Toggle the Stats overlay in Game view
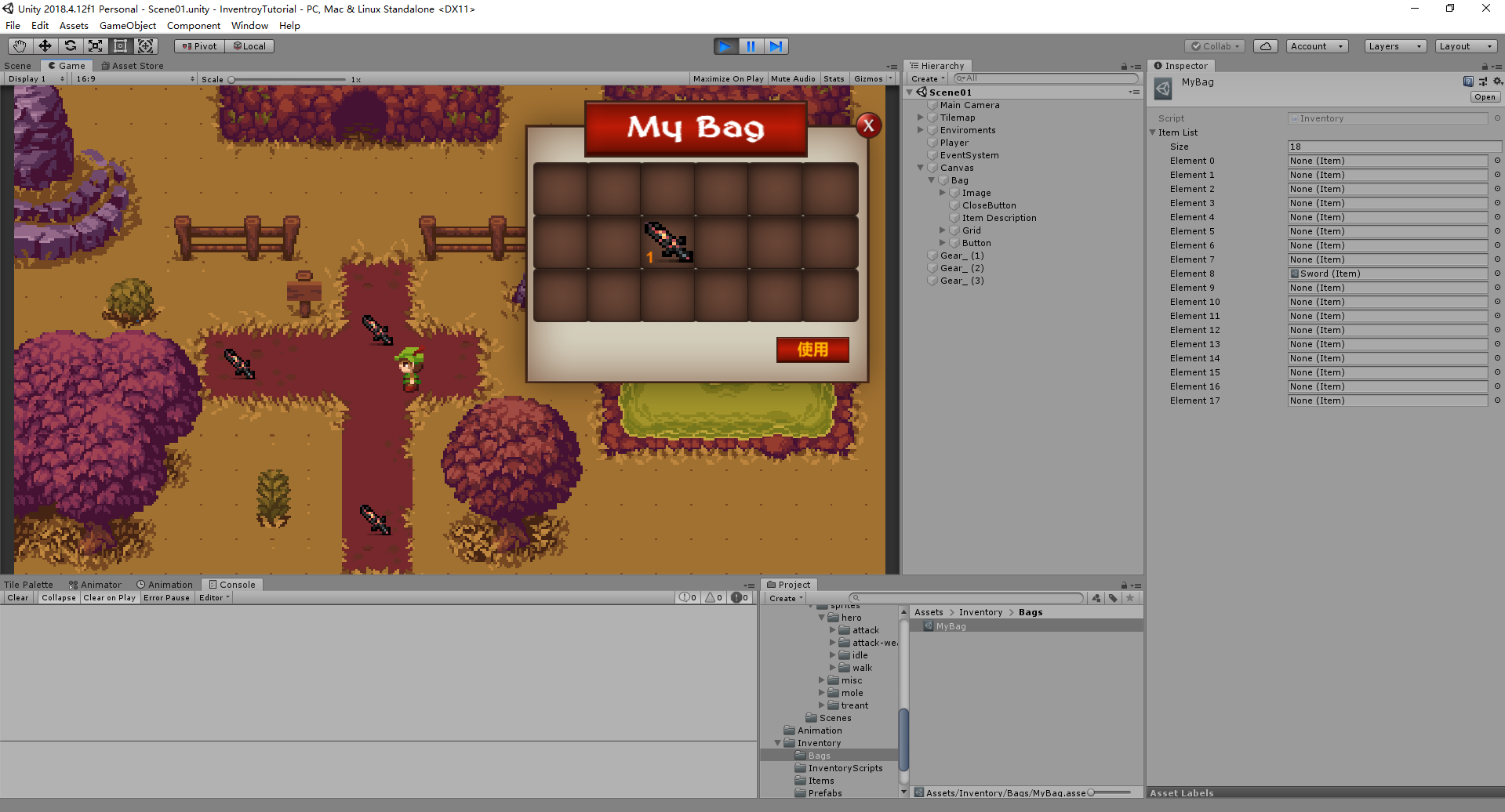 (834, 78)
